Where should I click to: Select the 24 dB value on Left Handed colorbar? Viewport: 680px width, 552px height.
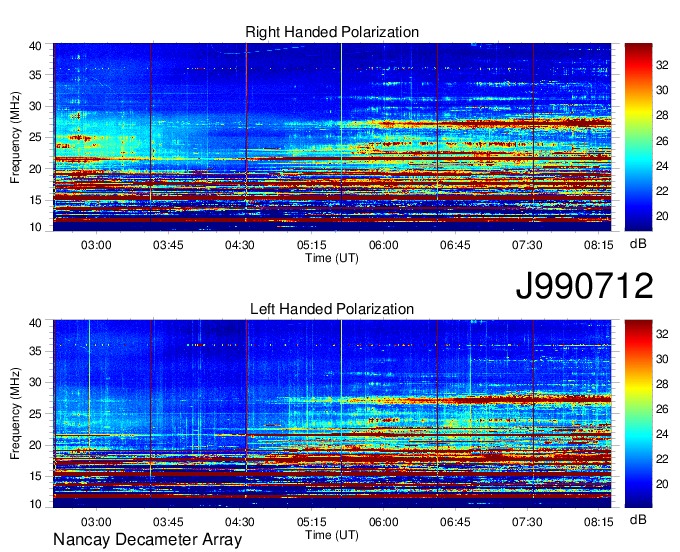tap(662, 434)
